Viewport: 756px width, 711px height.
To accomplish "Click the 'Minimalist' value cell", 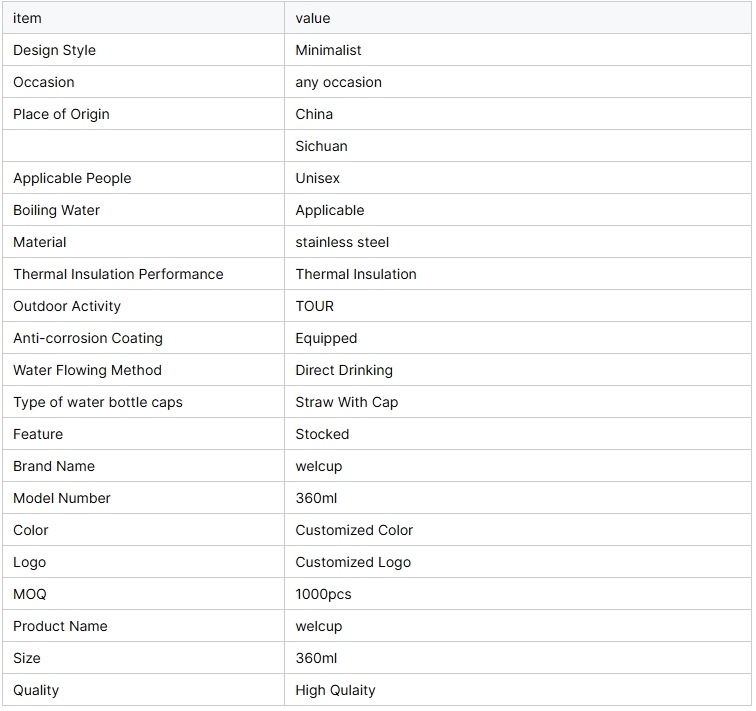I will [x=518, y=50].
